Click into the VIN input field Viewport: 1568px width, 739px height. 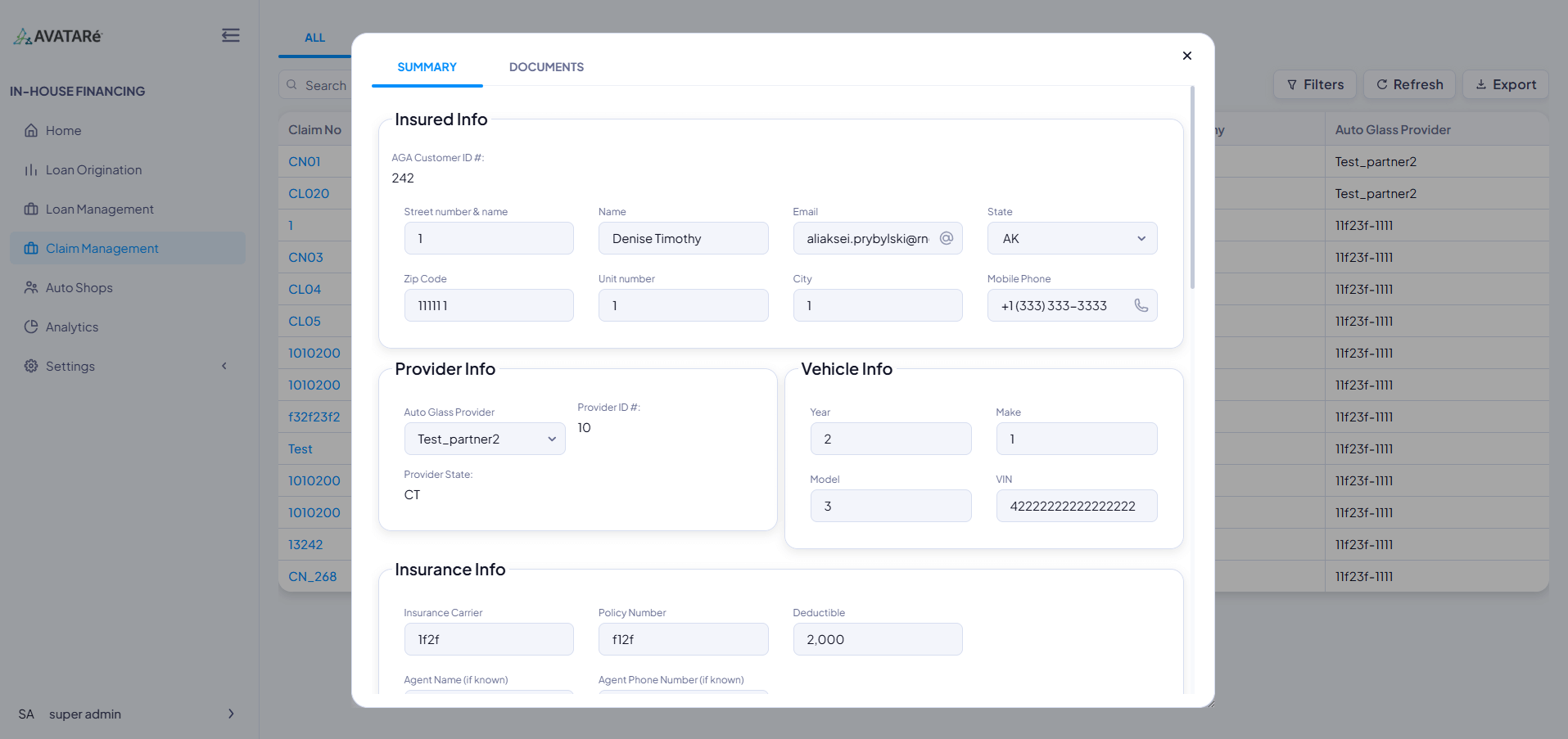point(1076,507)
